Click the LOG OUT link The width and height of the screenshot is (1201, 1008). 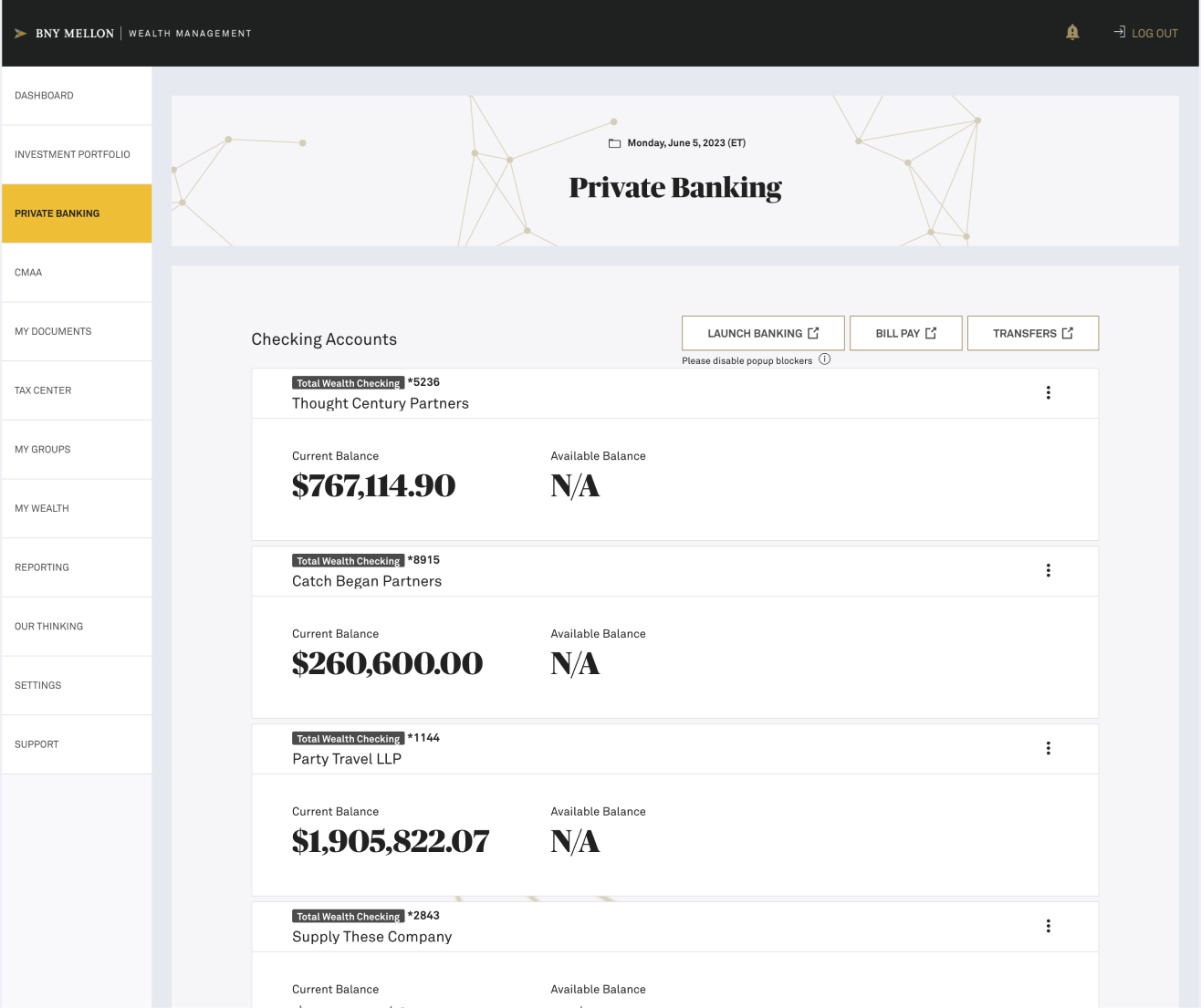(1154, 34)
